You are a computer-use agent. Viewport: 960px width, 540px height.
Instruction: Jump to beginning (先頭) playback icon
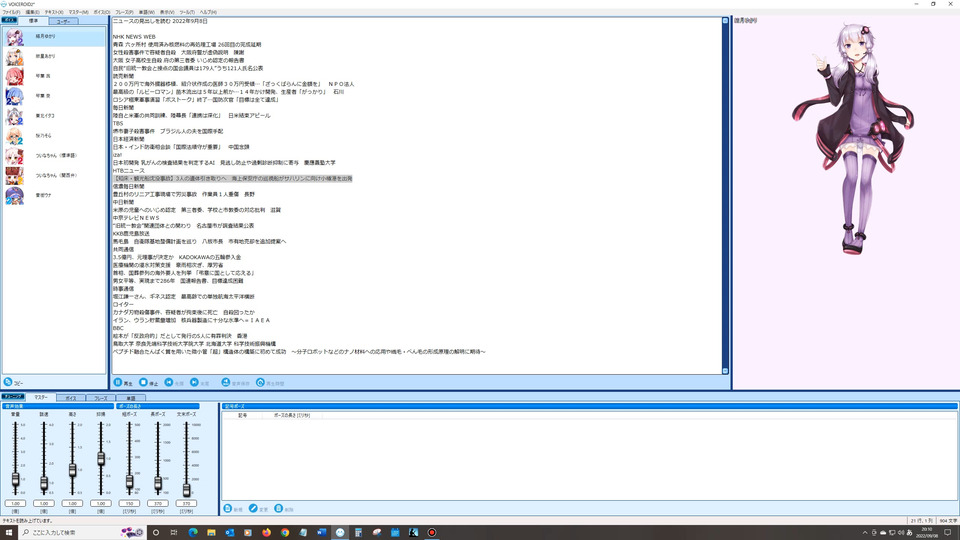168,383
